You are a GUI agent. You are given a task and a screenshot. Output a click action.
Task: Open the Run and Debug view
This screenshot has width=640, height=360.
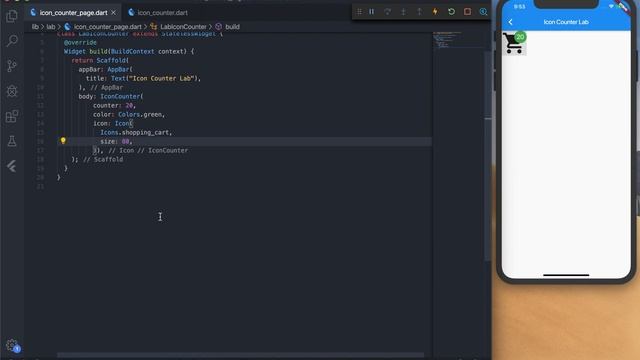click(12, 91)
